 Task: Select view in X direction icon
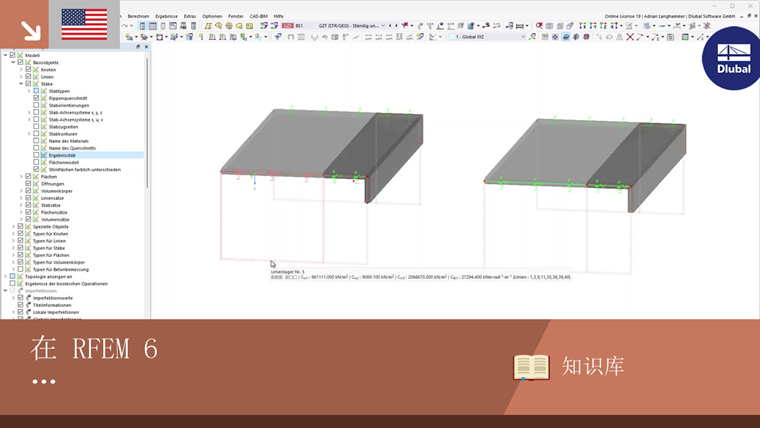click(582, 26)
